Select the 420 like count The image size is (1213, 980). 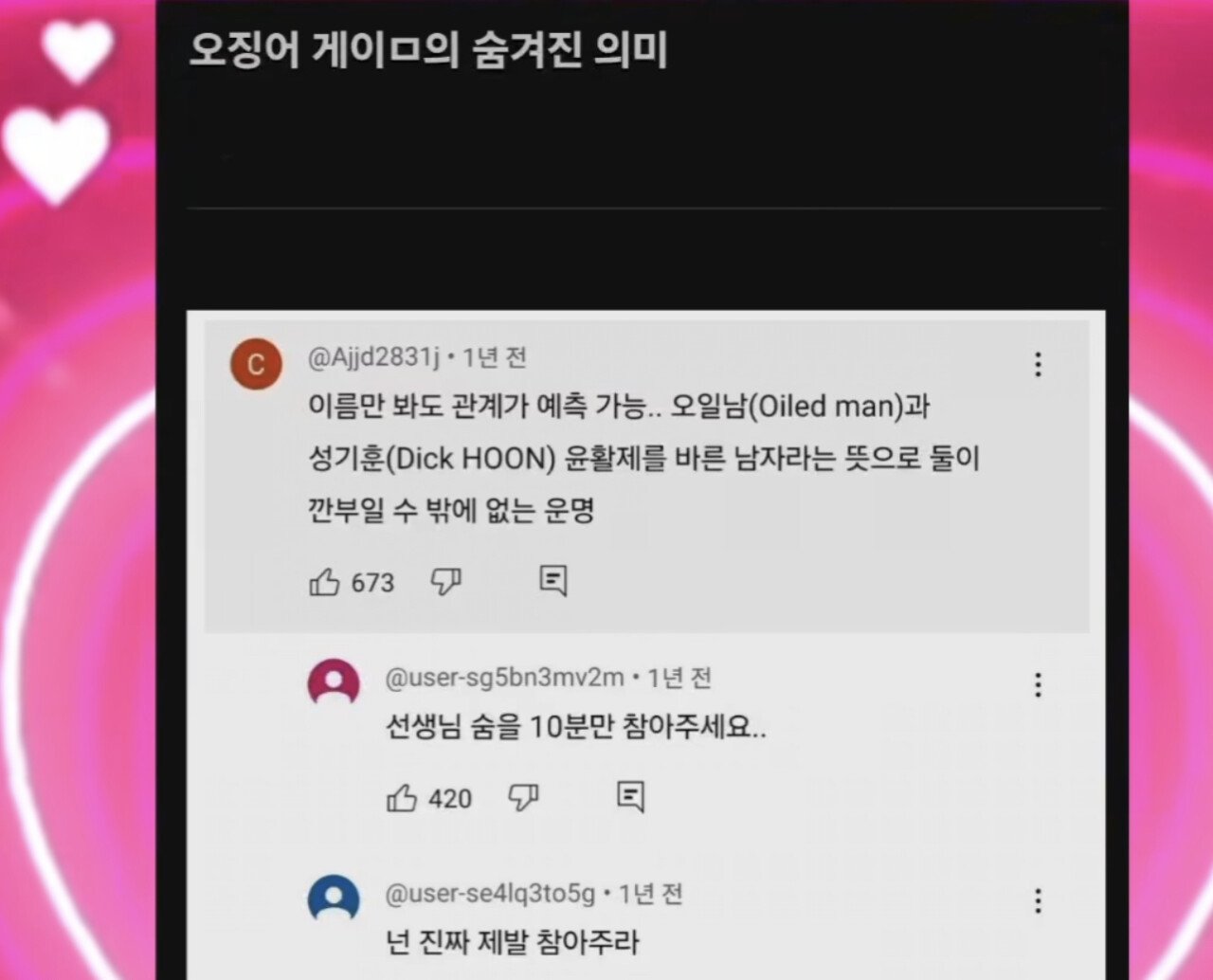coord(450,799)
